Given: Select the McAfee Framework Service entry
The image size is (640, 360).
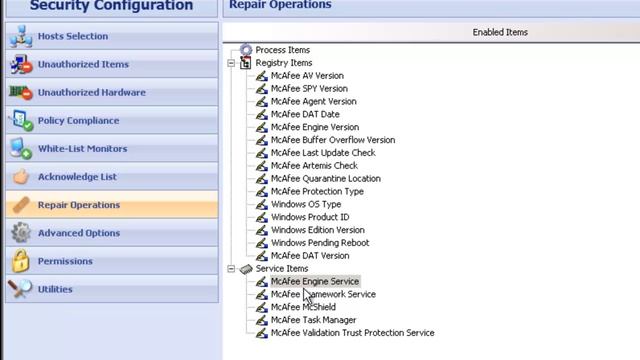Looking at the screenshot, I should pyautogui.click(x=323, y=294).
